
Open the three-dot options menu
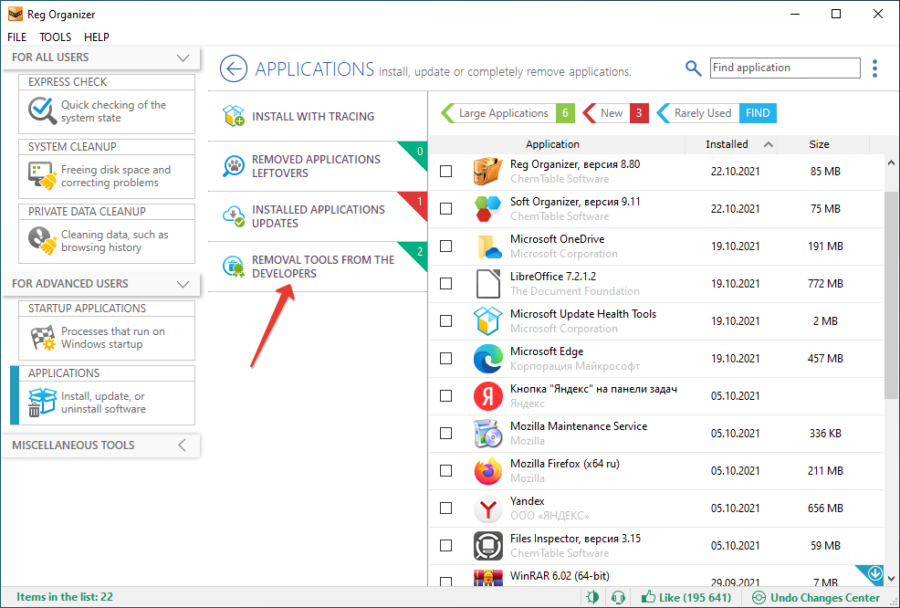875,68
